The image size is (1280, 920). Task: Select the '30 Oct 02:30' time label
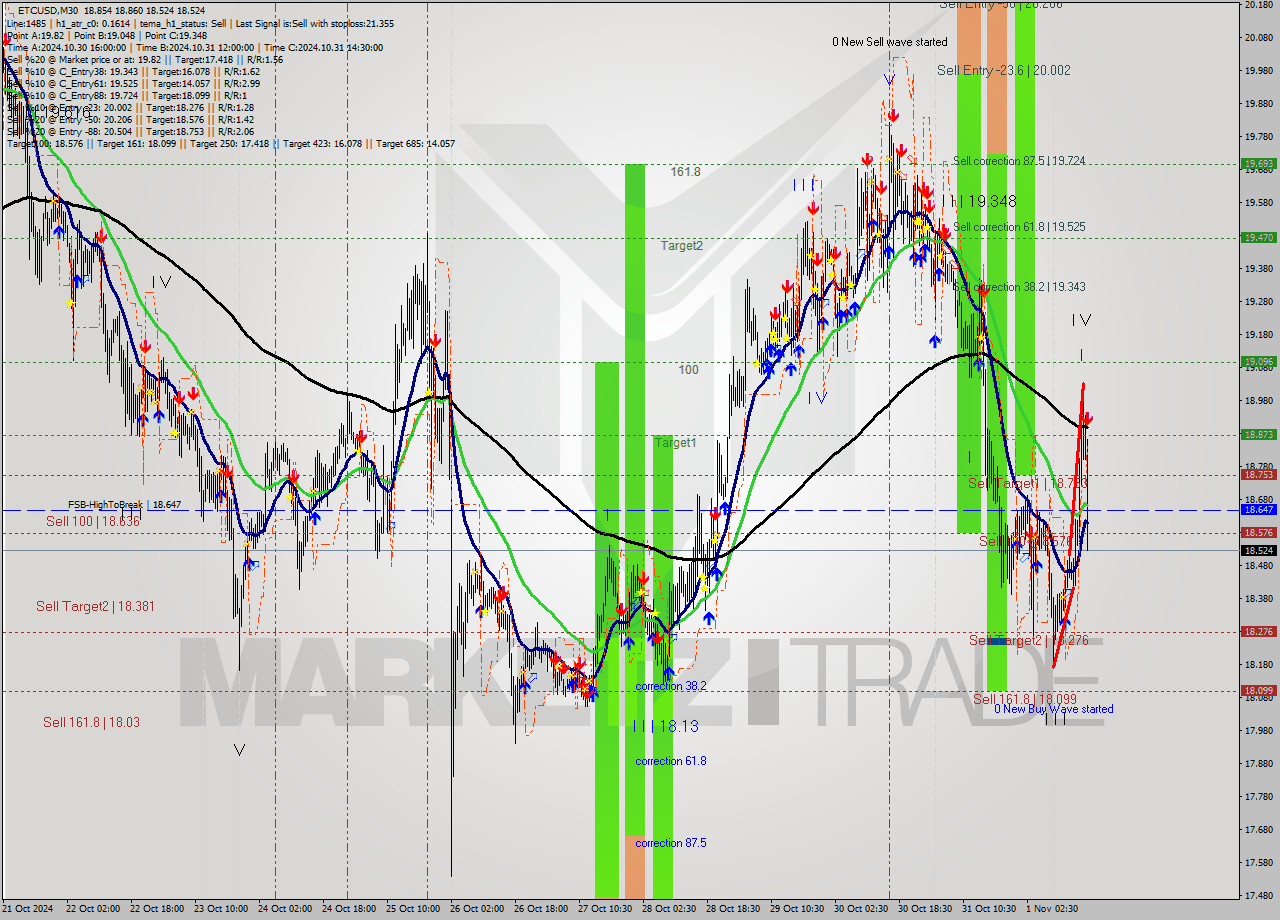[861, 908]
